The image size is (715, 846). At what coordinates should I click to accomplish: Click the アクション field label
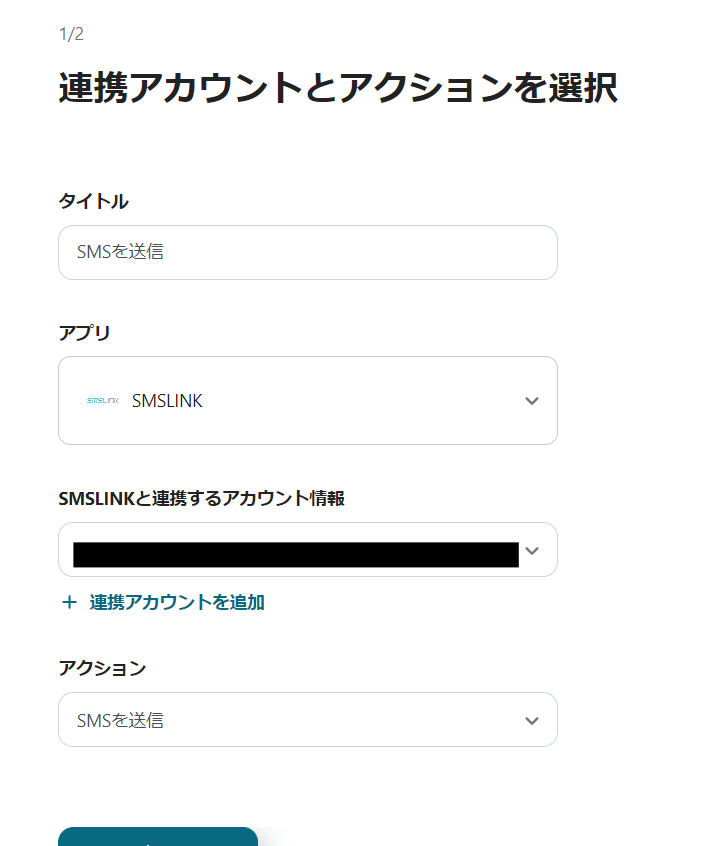(102, 668)
